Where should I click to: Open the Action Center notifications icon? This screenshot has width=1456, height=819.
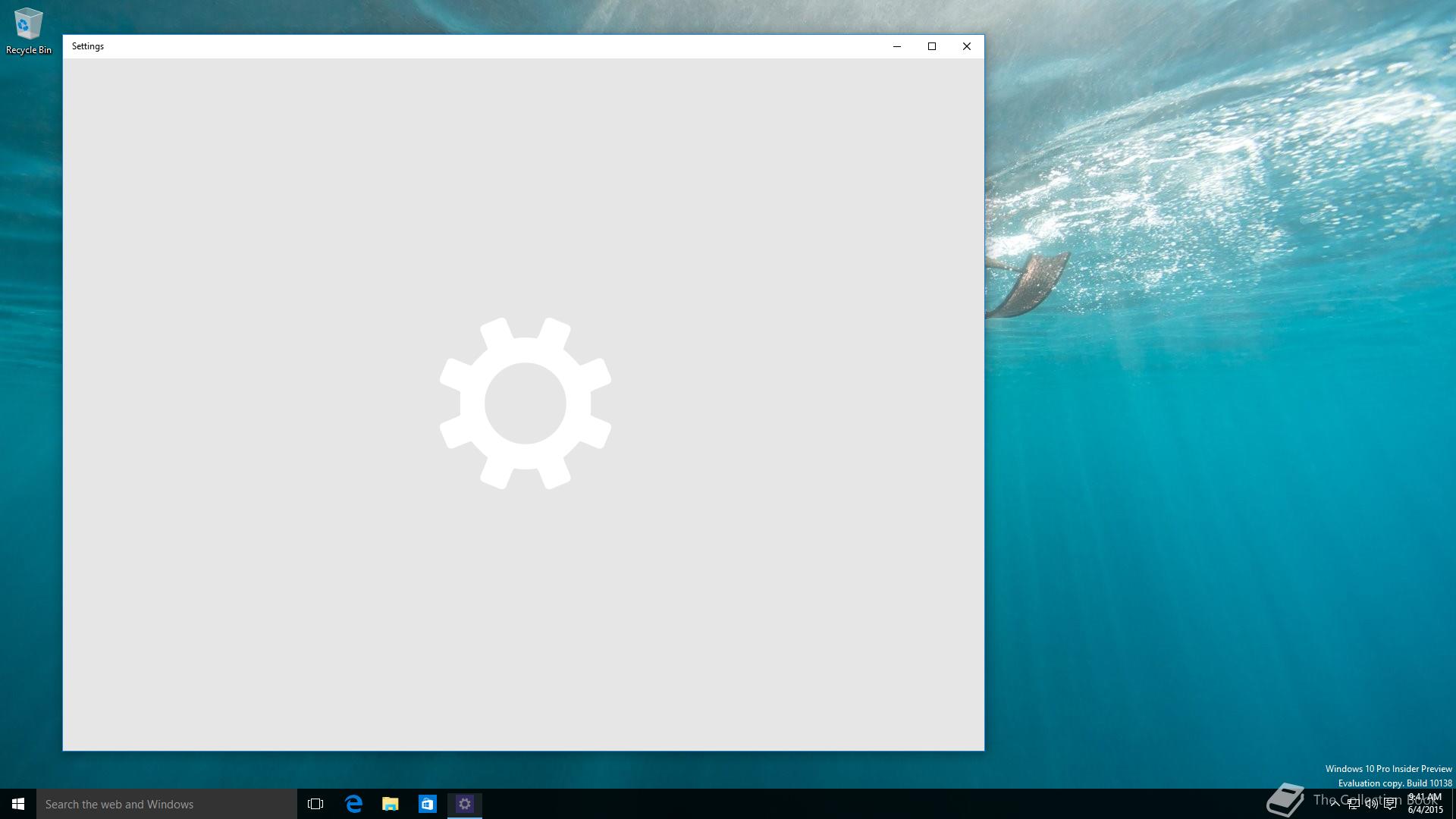click(x=1390, y=805)
